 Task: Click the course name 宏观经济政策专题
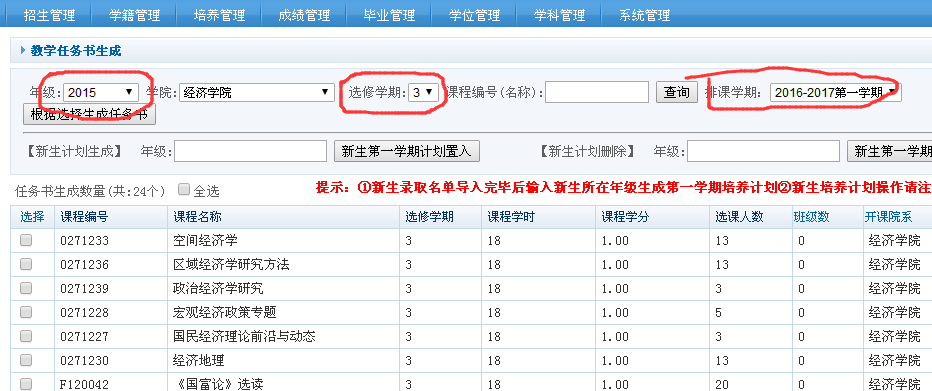click(x=225, y=313)
